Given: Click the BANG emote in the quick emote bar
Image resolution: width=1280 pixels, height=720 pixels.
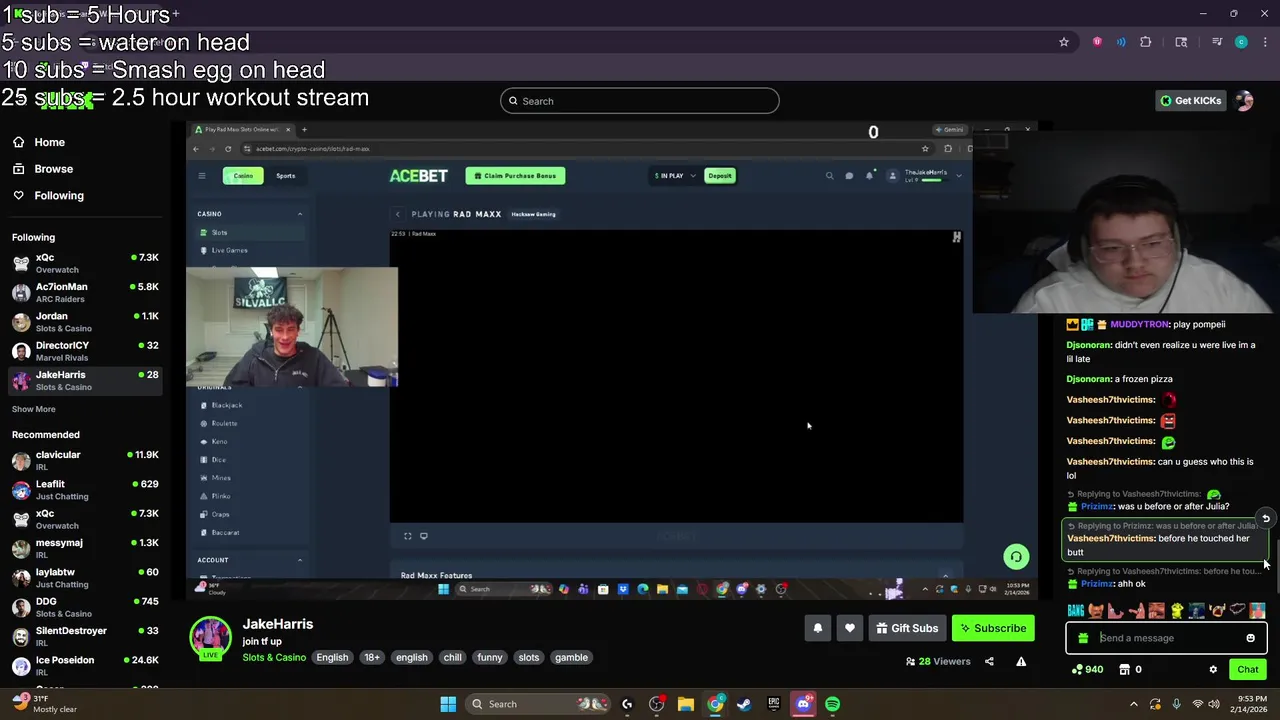Looking at the screenshot, I should 1076,610.
